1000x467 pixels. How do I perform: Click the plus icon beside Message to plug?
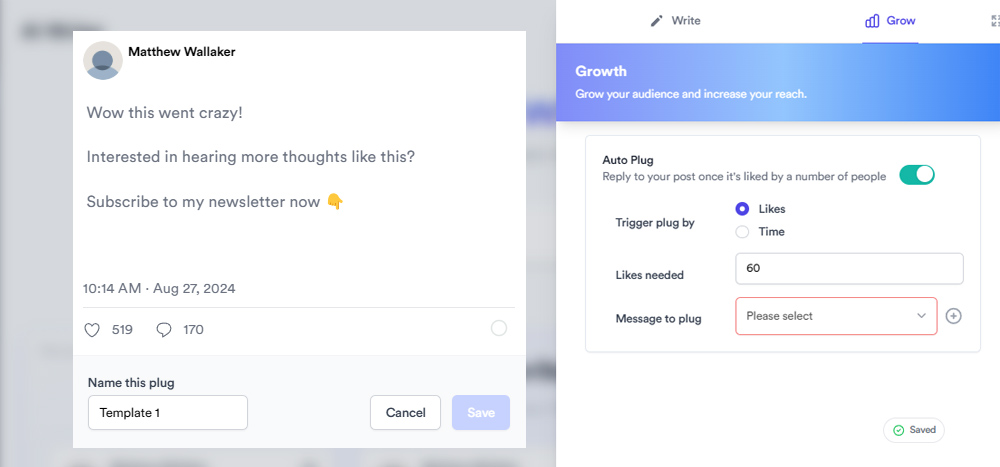tap(953, 316)
